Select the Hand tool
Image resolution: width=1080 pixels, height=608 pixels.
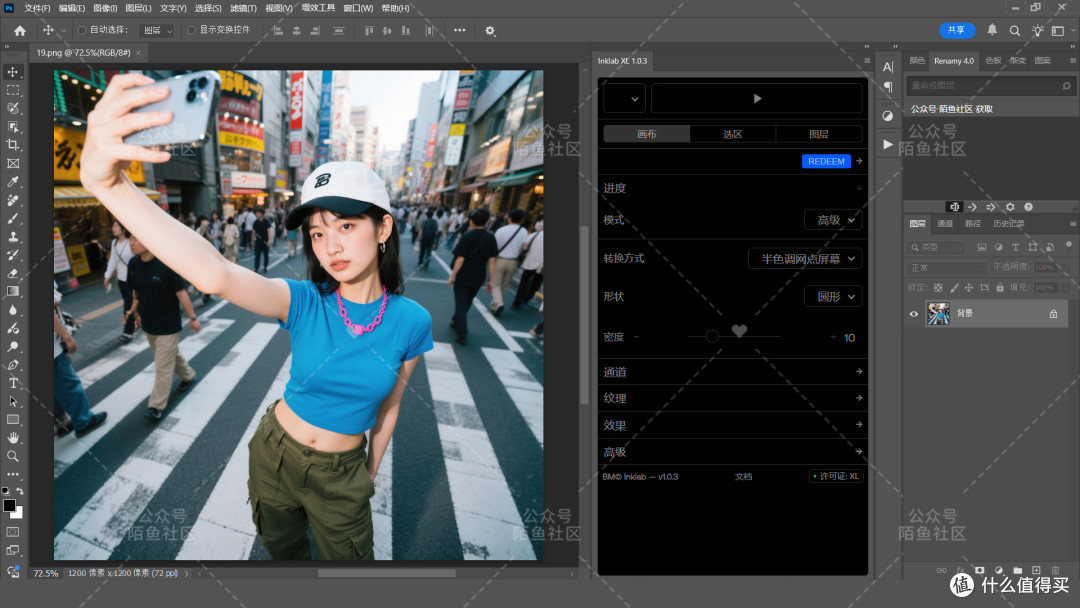click(x=12, y=438)
